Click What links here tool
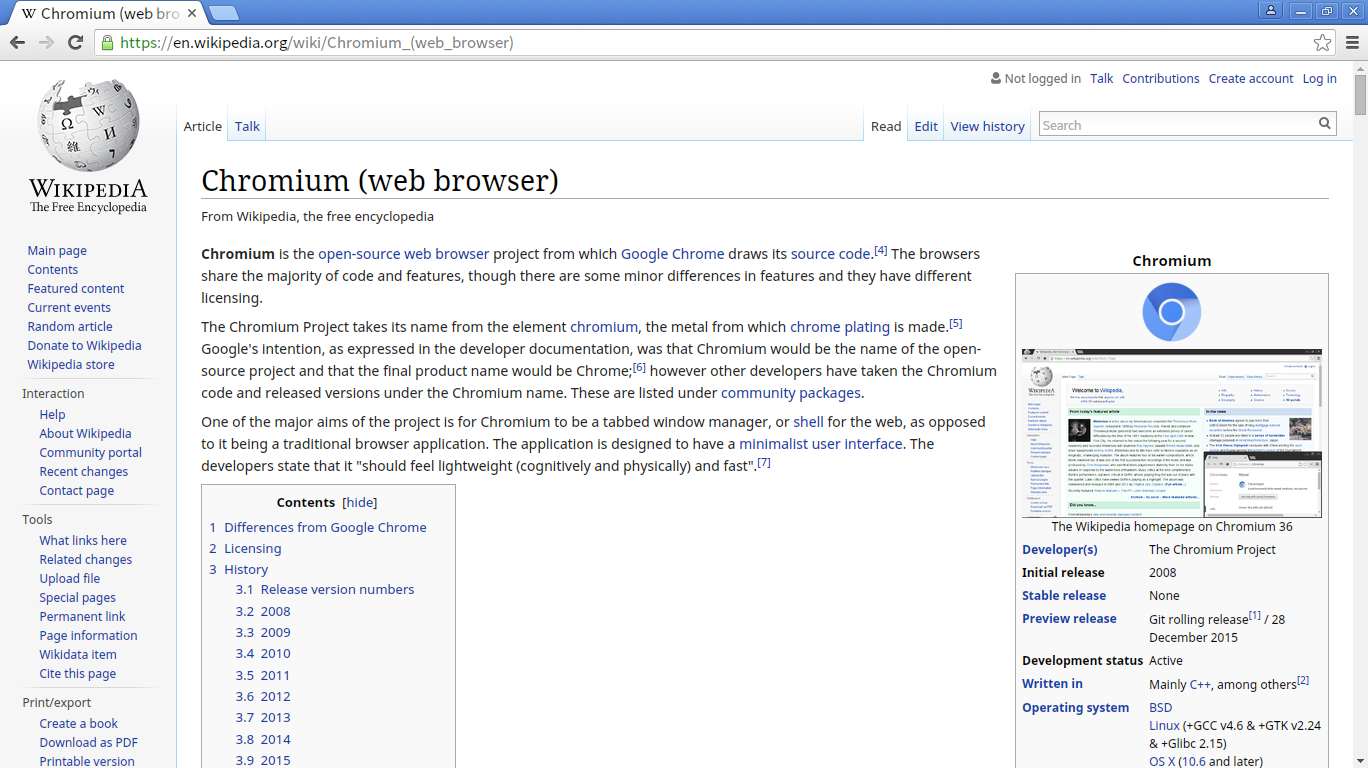The height and width of the screenshot is (768, 1368). (x=83, y=541)
